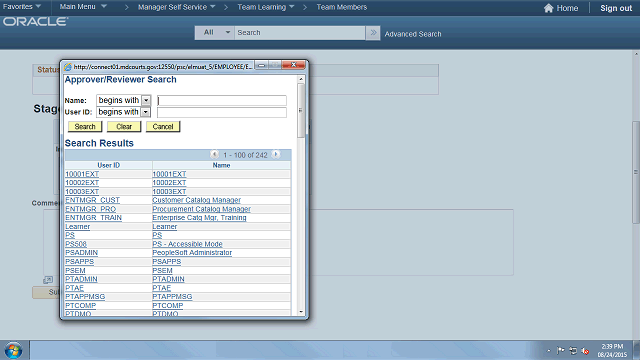Image resolution: width=640 pixels, height=360 pixels.
Task: Click the Action Center flag tray icon
Action: tap(560, 351)
